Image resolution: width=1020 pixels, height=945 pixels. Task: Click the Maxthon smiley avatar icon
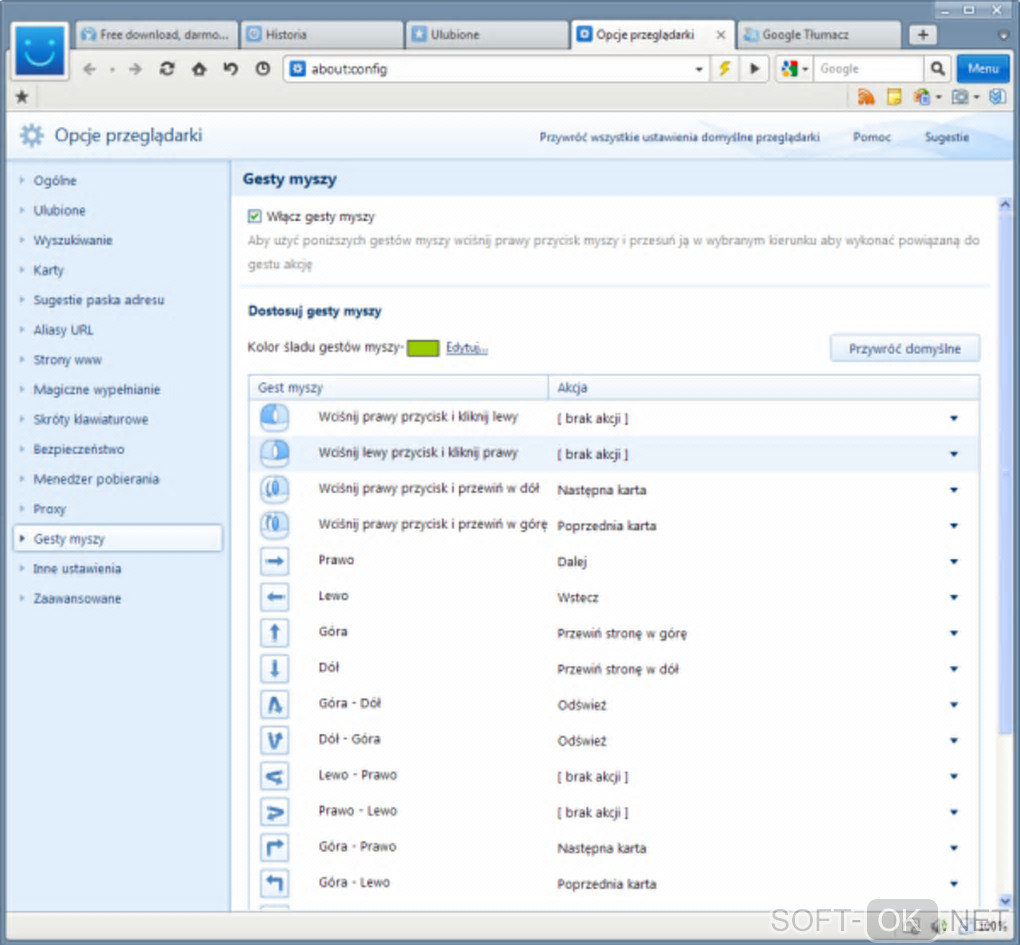coord(40,51)
